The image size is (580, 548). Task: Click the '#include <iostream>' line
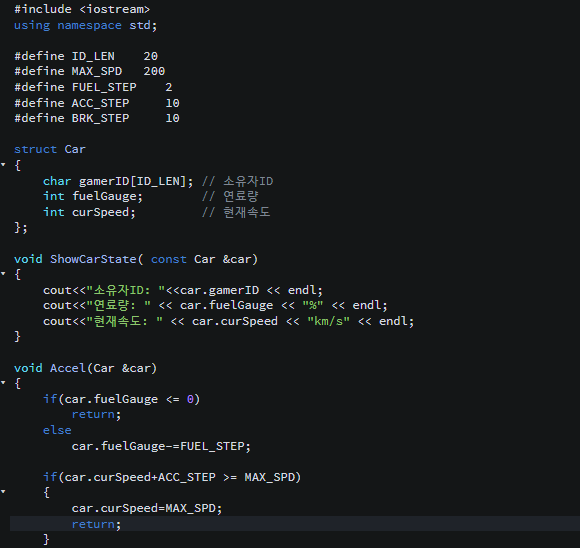coord(82,9)
